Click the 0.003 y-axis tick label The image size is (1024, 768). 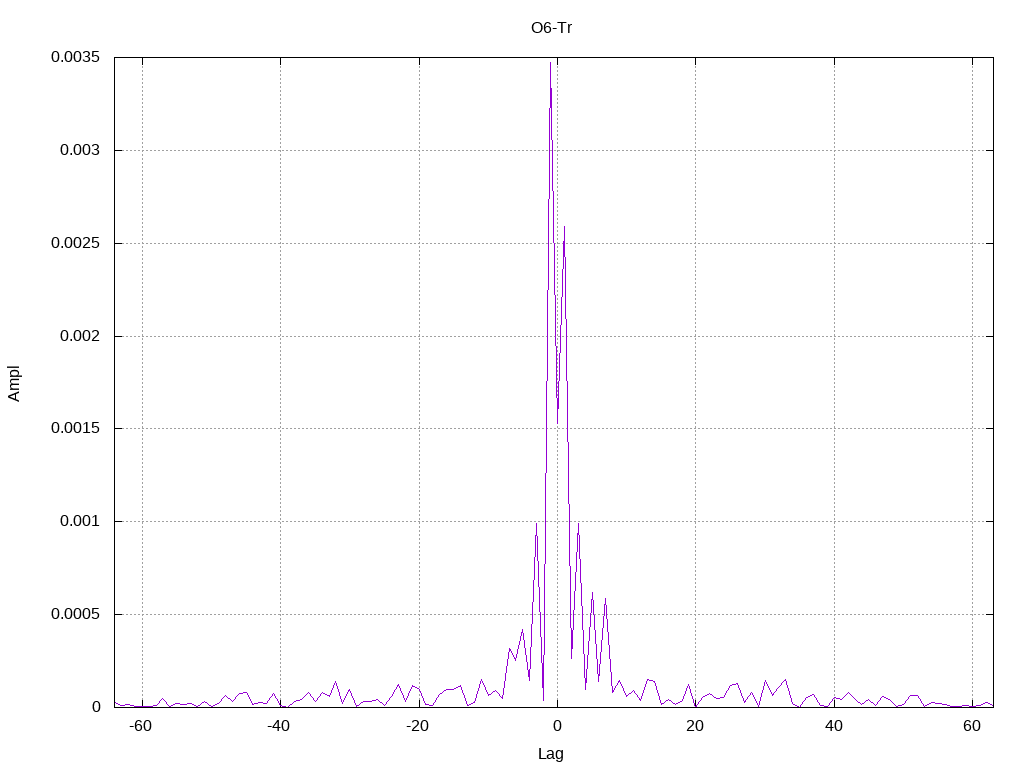click(x=80, y=150)
